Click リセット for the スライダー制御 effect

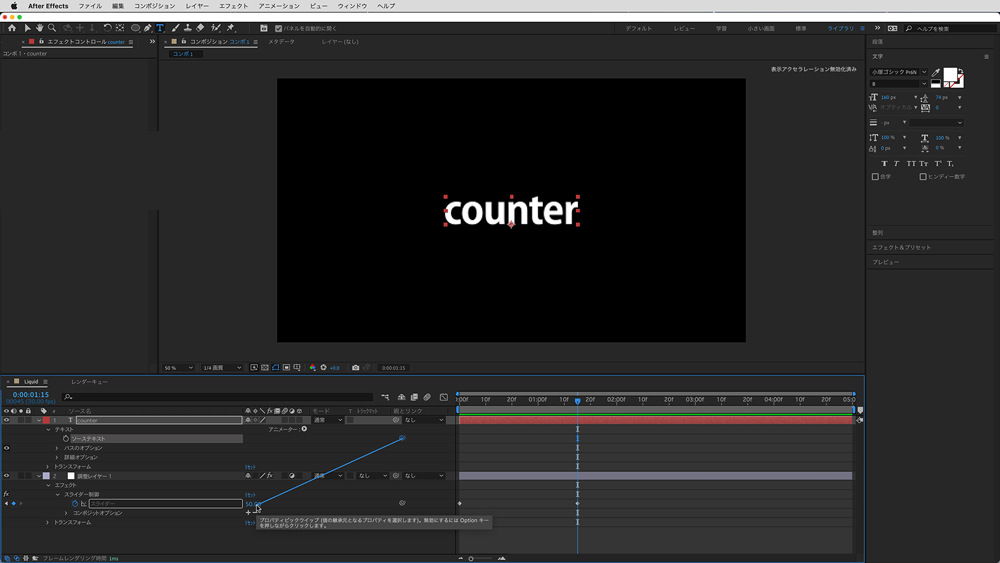[250, 494]
